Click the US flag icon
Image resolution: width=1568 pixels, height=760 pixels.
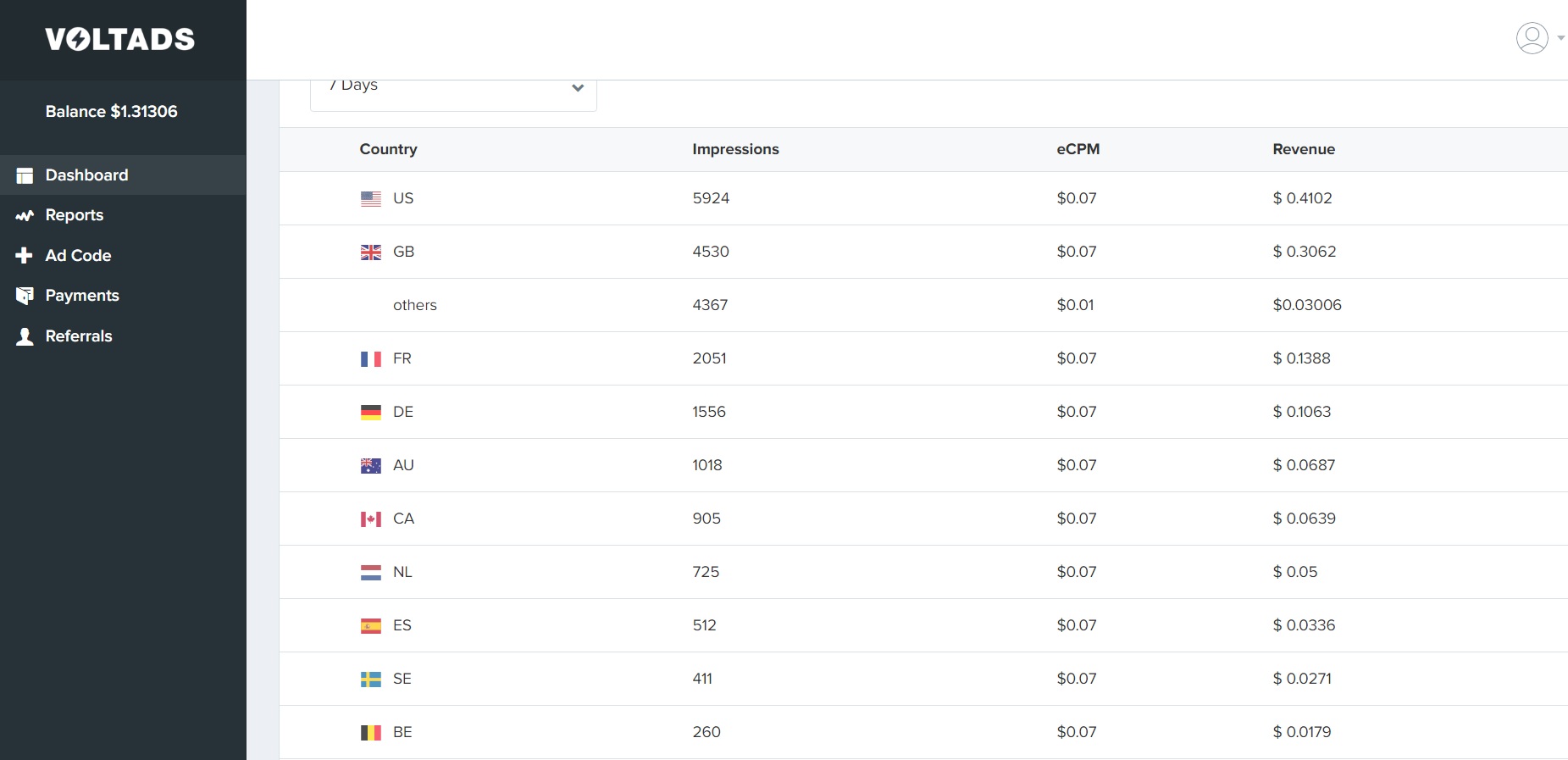pyautogui.click(x=371, y=199)
